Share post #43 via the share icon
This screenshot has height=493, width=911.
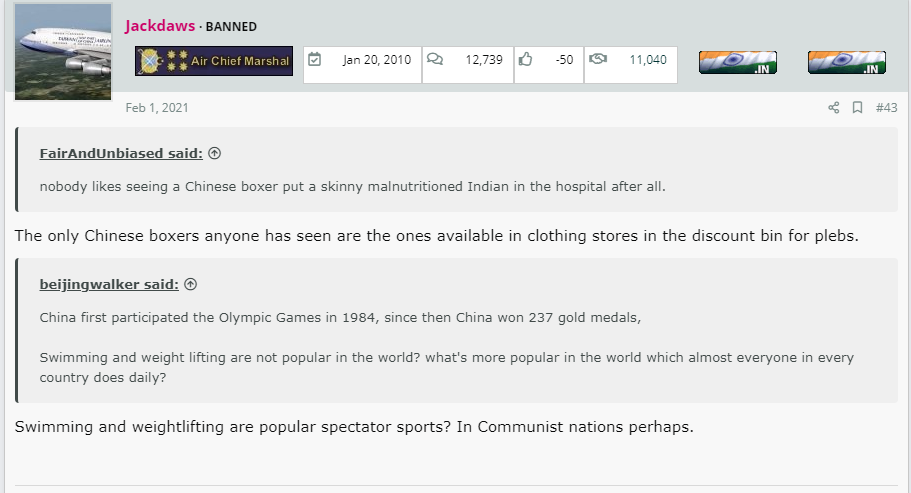tap(834, 107)
